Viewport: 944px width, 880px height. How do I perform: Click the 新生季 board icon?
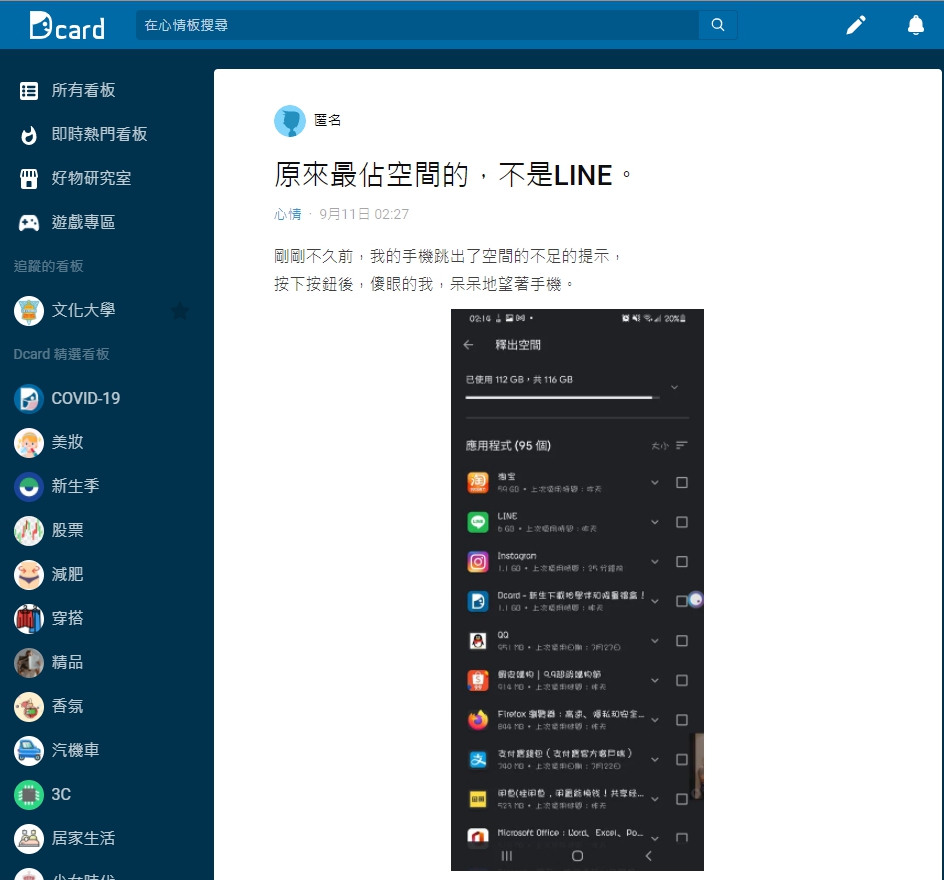tap(29, 487)
